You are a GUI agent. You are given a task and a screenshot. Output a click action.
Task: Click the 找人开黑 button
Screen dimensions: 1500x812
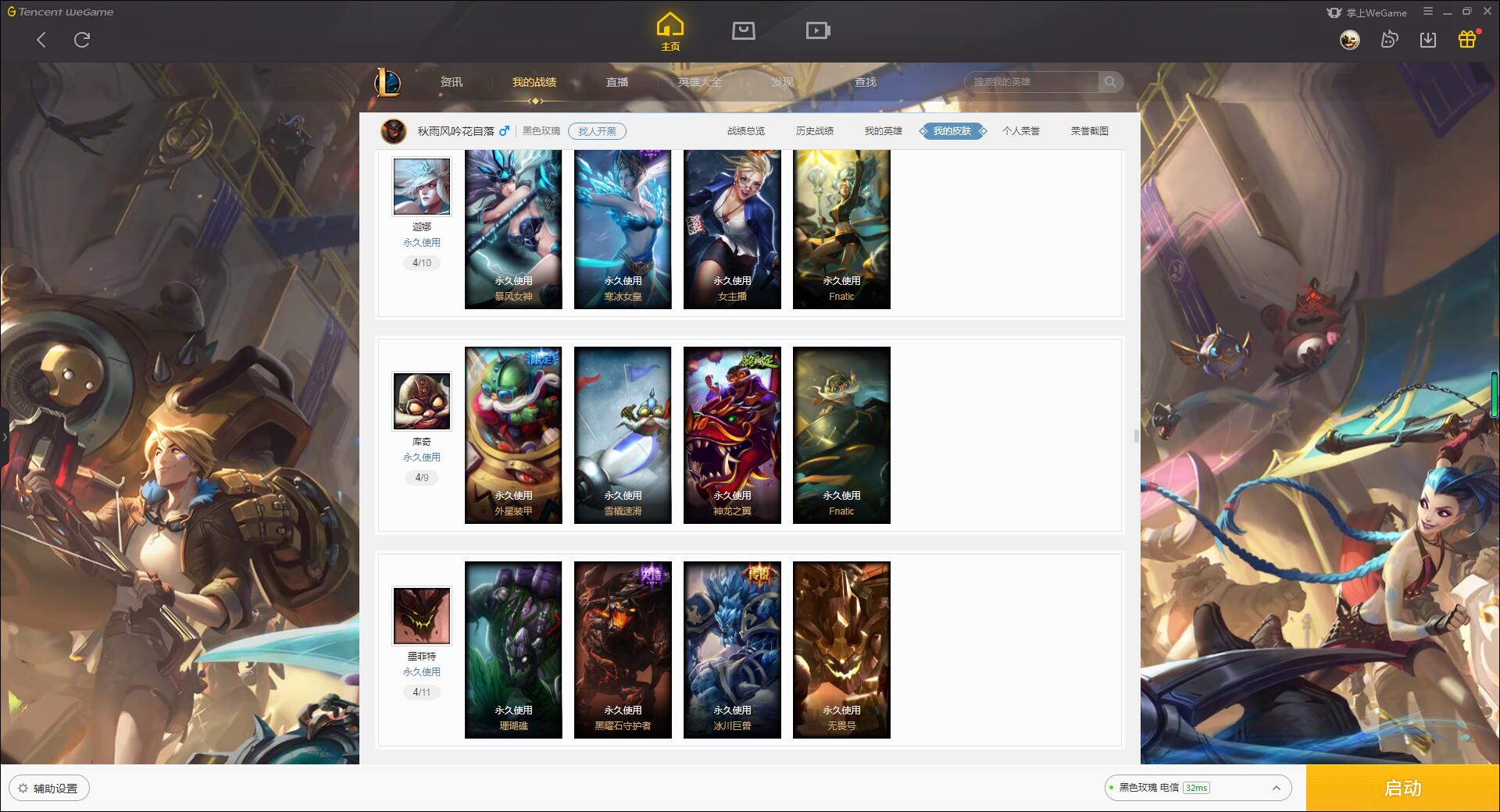597,131
